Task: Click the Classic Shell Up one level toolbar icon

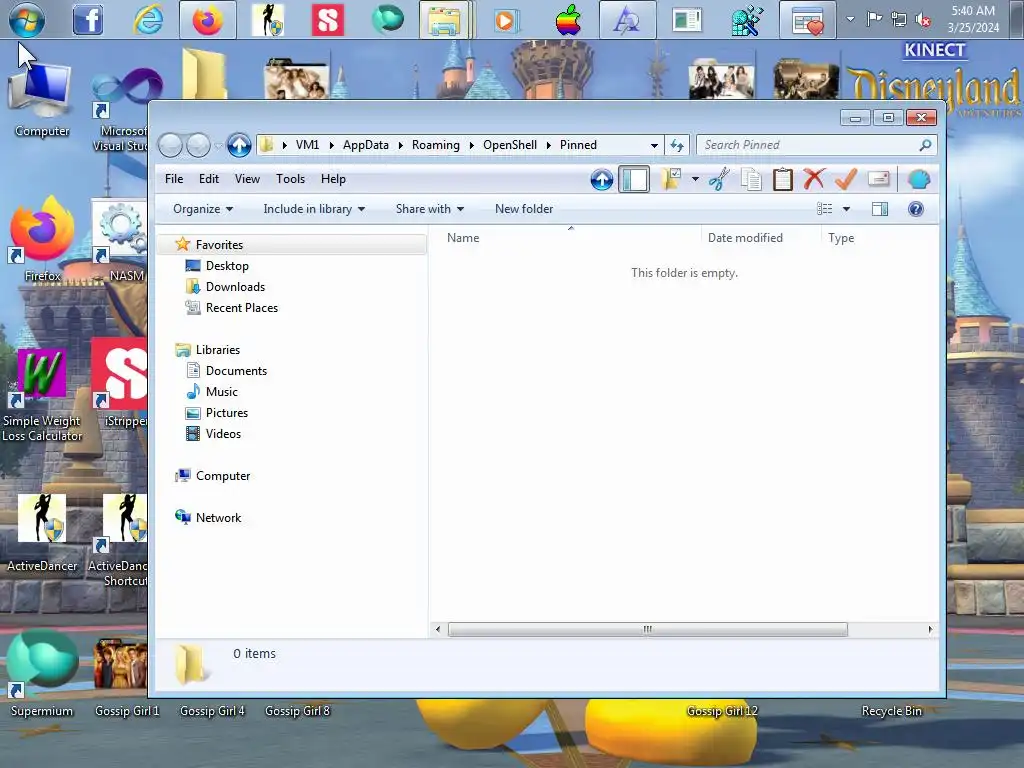Action: click(x=601, y=179)
